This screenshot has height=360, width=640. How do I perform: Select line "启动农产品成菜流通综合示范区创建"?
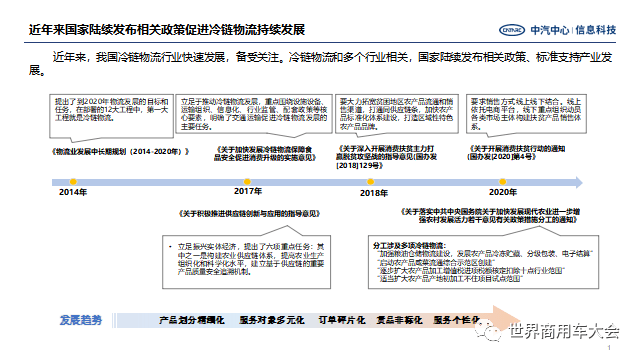[436, 262]
